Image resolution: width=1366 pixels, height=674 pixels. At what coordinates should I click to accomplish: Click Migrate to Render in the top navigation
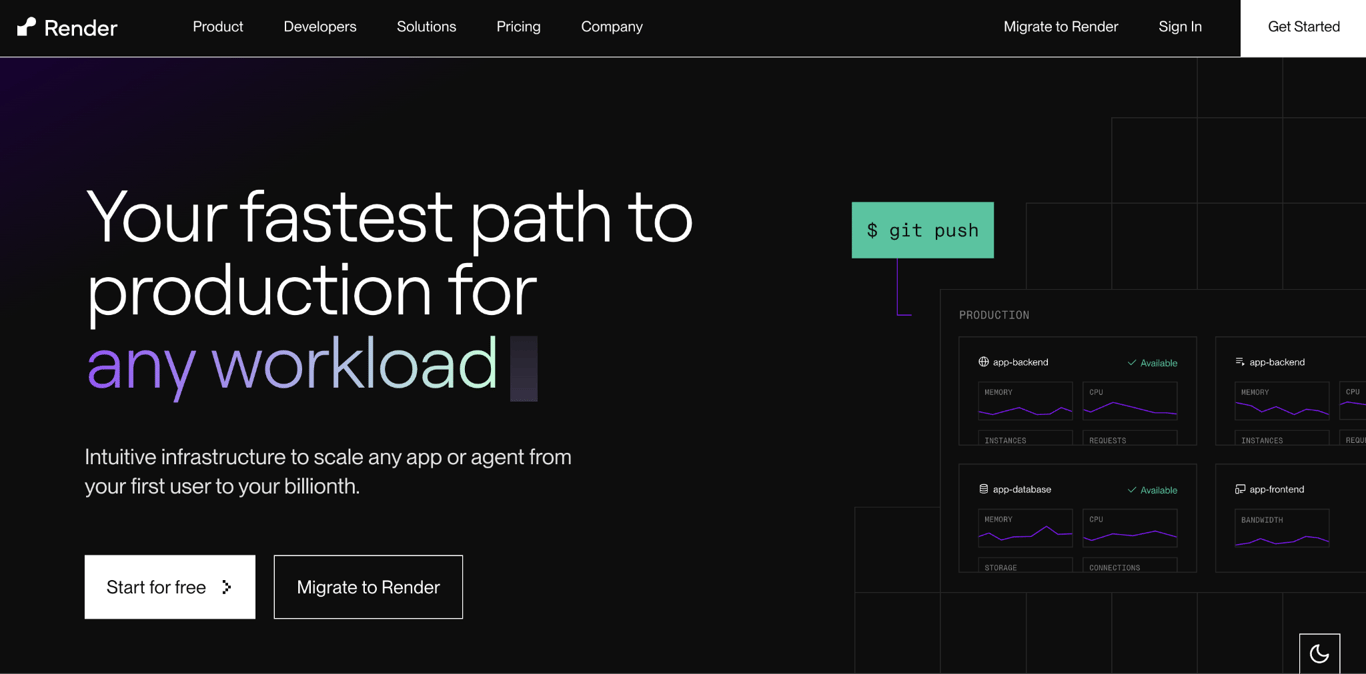click(x=1061, y=27)
